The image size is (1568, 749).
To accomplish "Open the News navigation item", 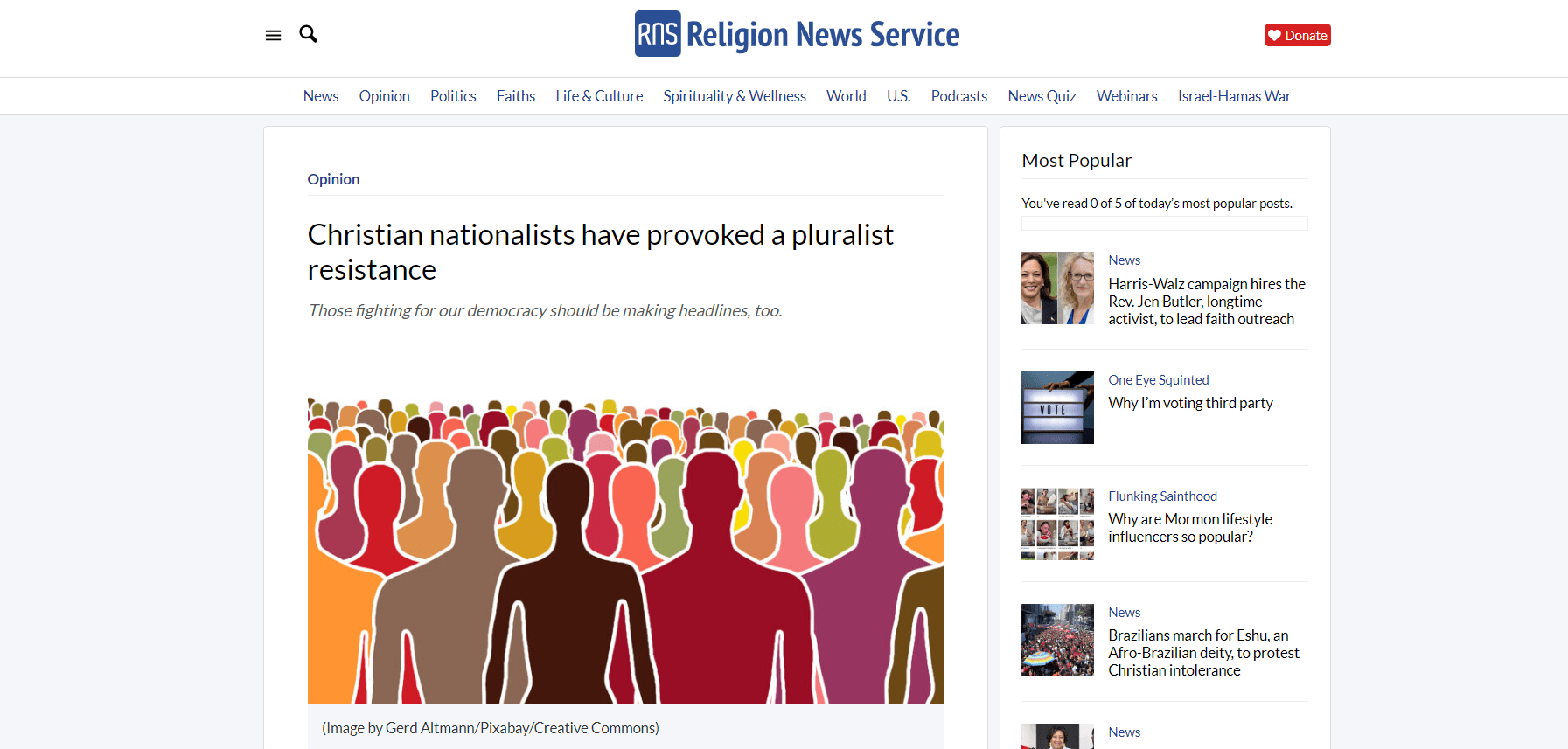I will pos(321,96).
